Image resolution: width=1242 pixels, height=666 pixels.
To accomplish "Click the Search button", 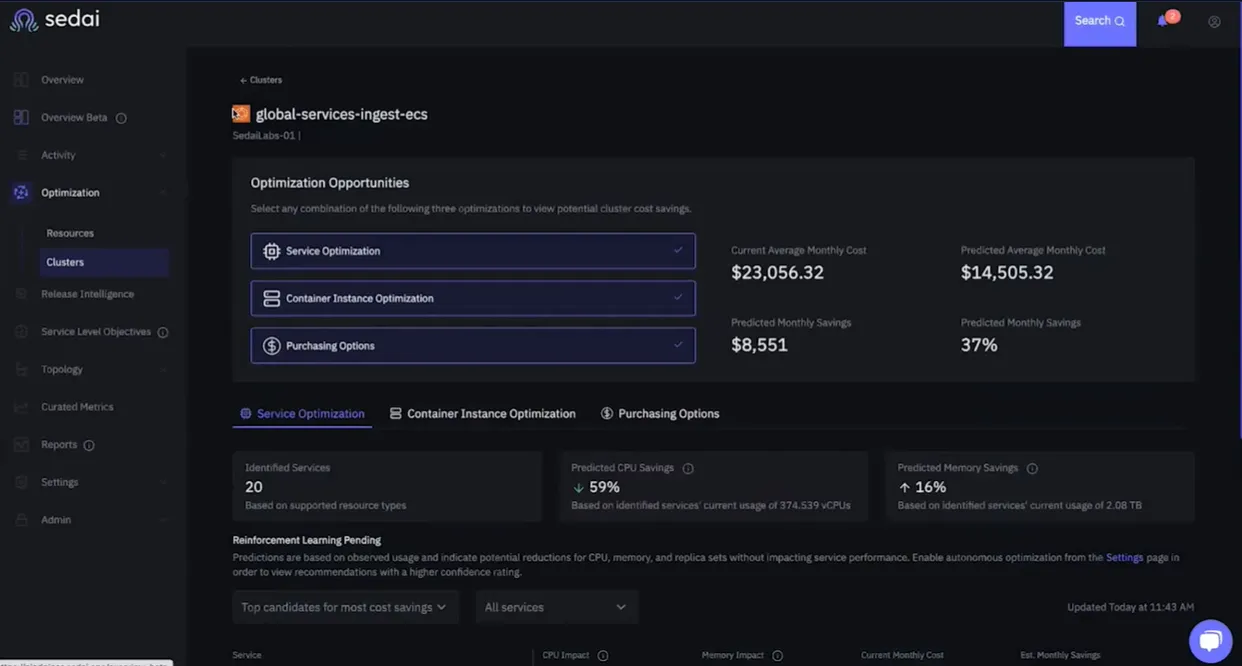I will pyautogui.click(x=1100, y=22).
